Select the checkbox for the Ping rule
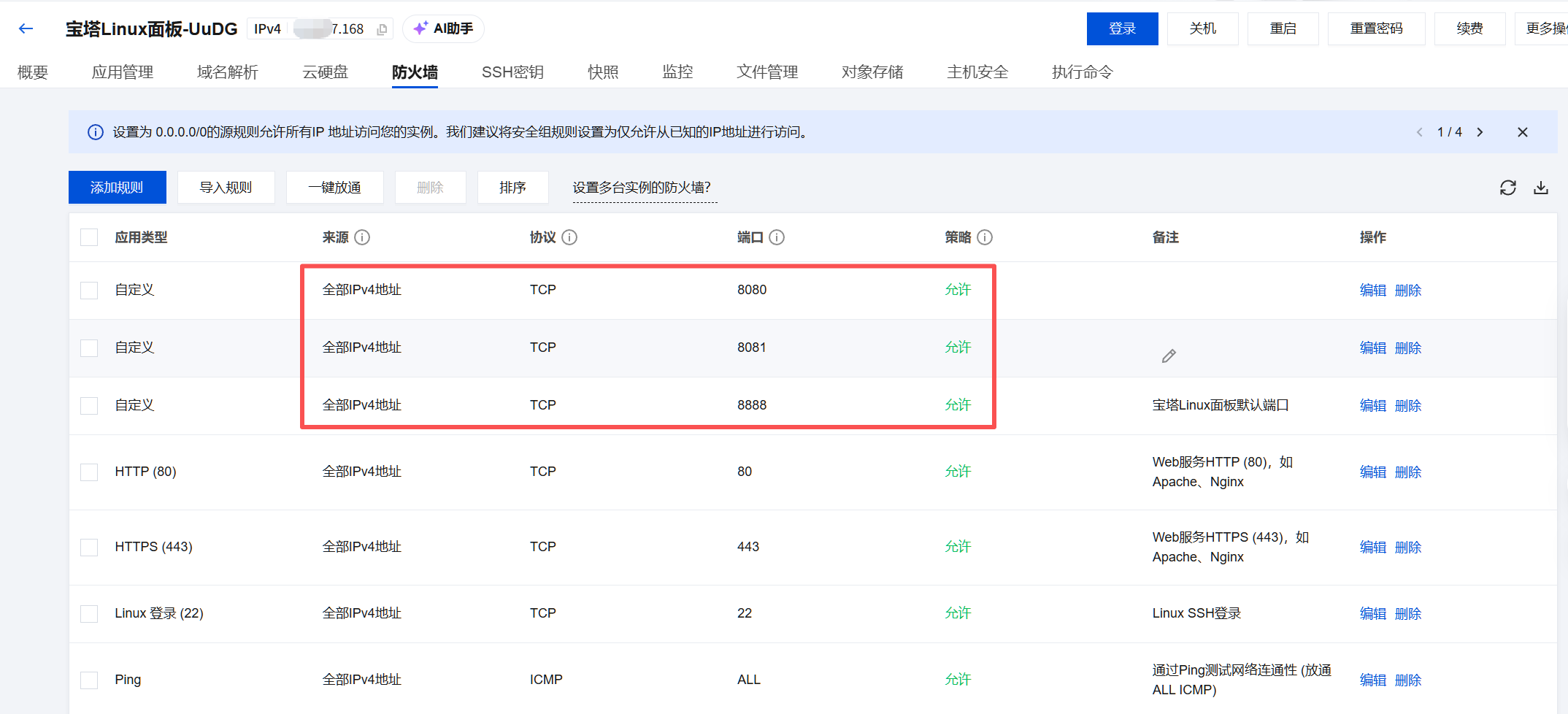The width and height of the screenshot is (1568, 714). (x=89, y=680)
